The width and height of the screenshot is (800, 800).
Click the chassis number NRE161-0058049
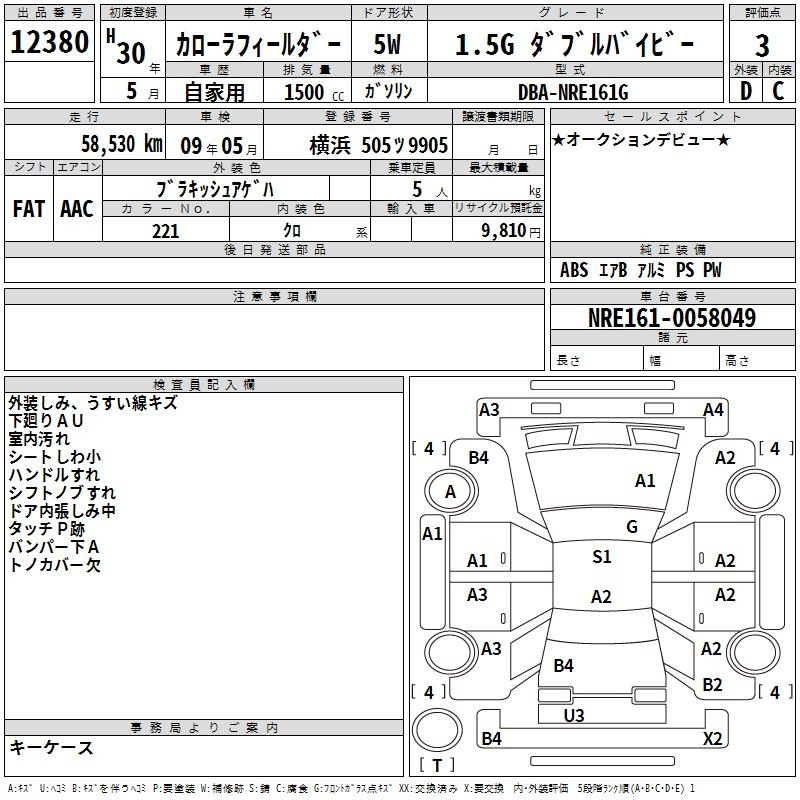[x=672, y=318]
